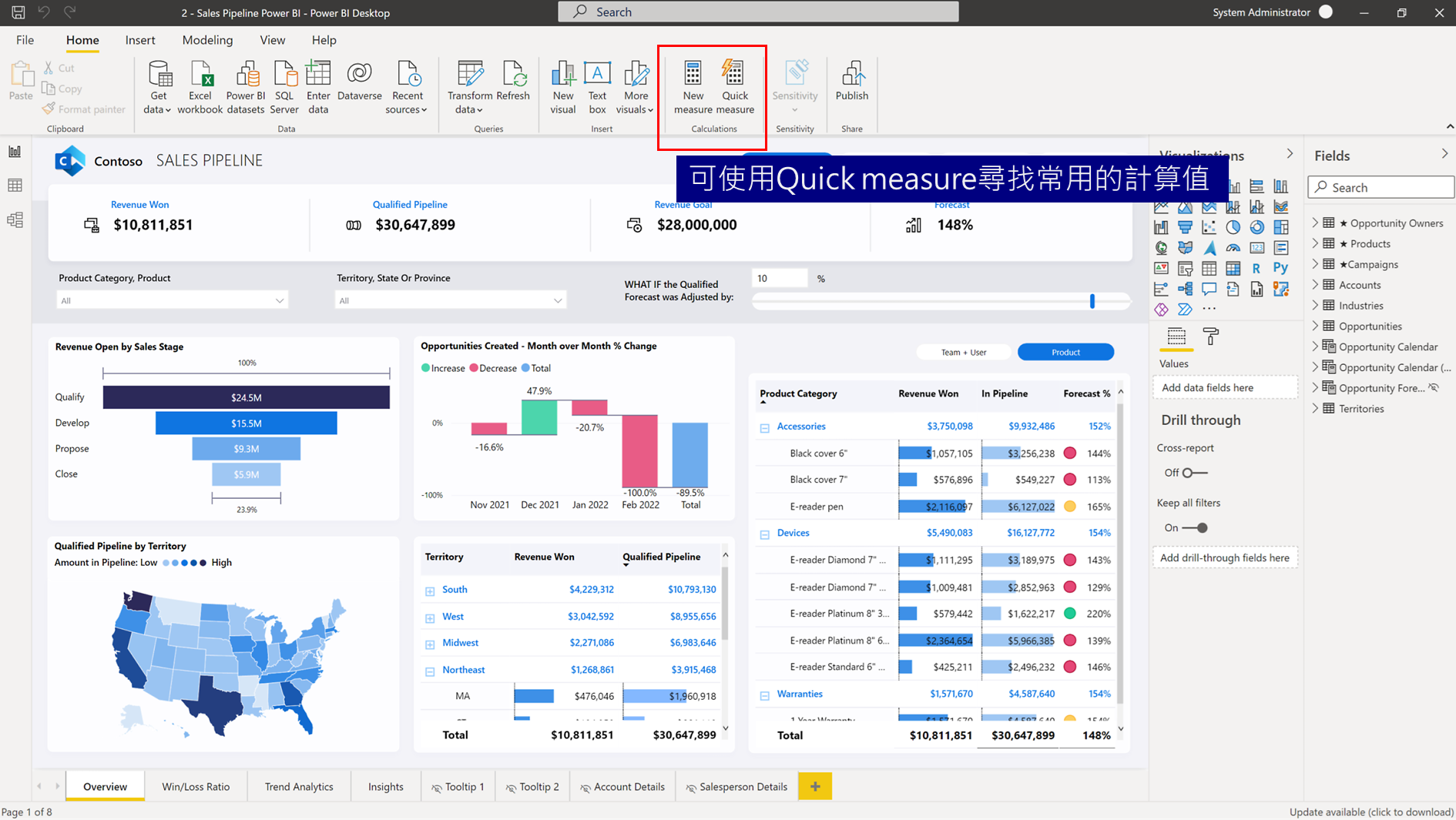Collapse the Devices category row
Image resolution: width=1456 pixels, height=820 pixels.
pos(765,534)
